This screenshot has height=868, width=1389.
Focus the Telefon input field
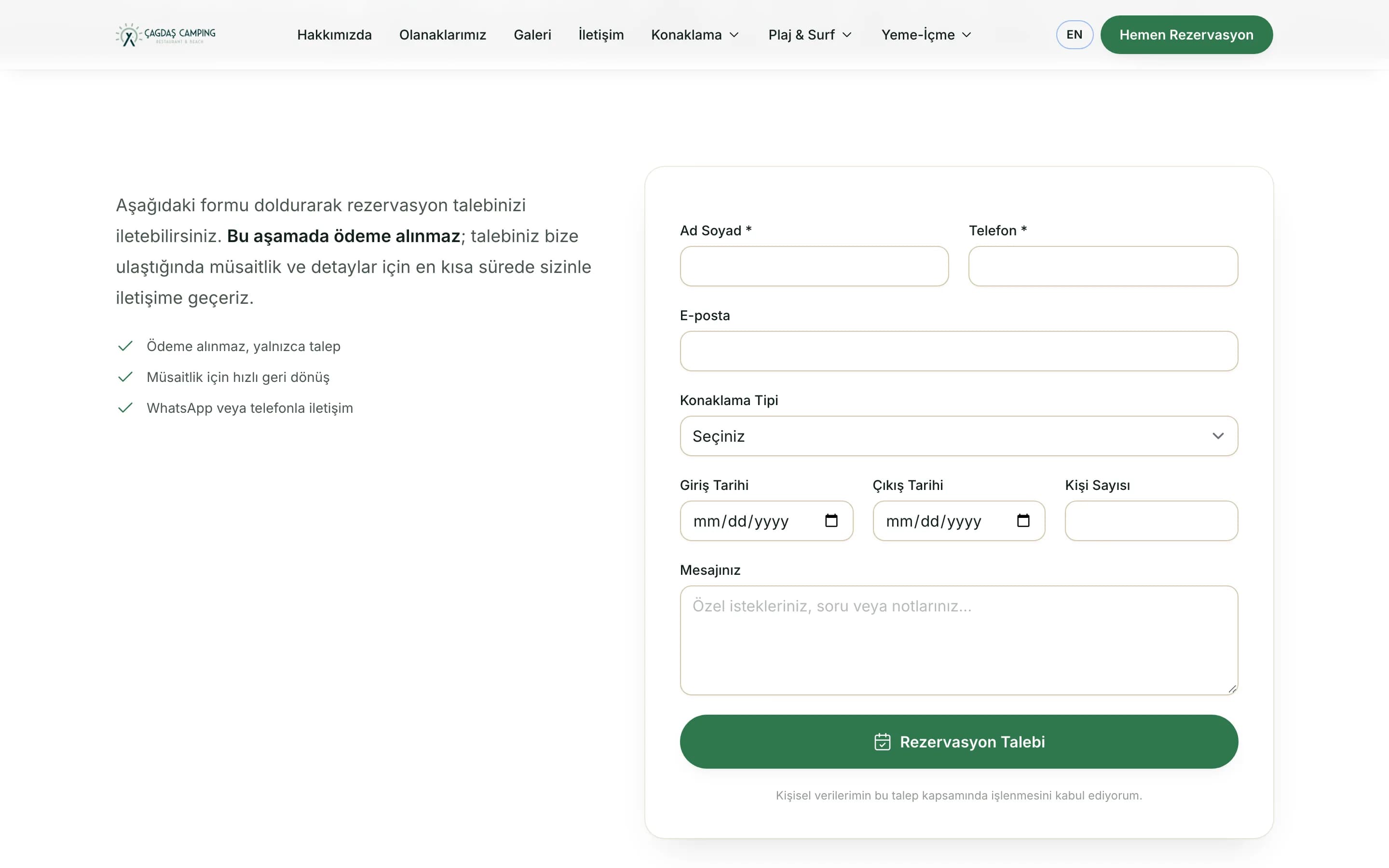click(x=1103, y=266)
